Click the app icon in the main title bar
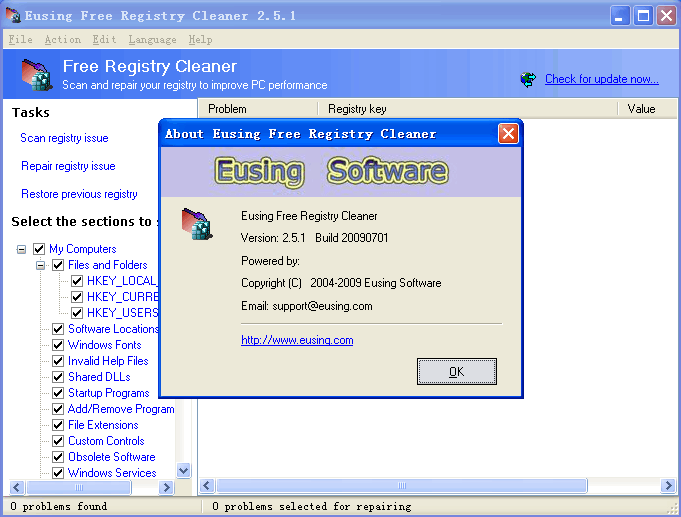The width and height of the screenshot is (681, 517). click(x=13, y=15)
